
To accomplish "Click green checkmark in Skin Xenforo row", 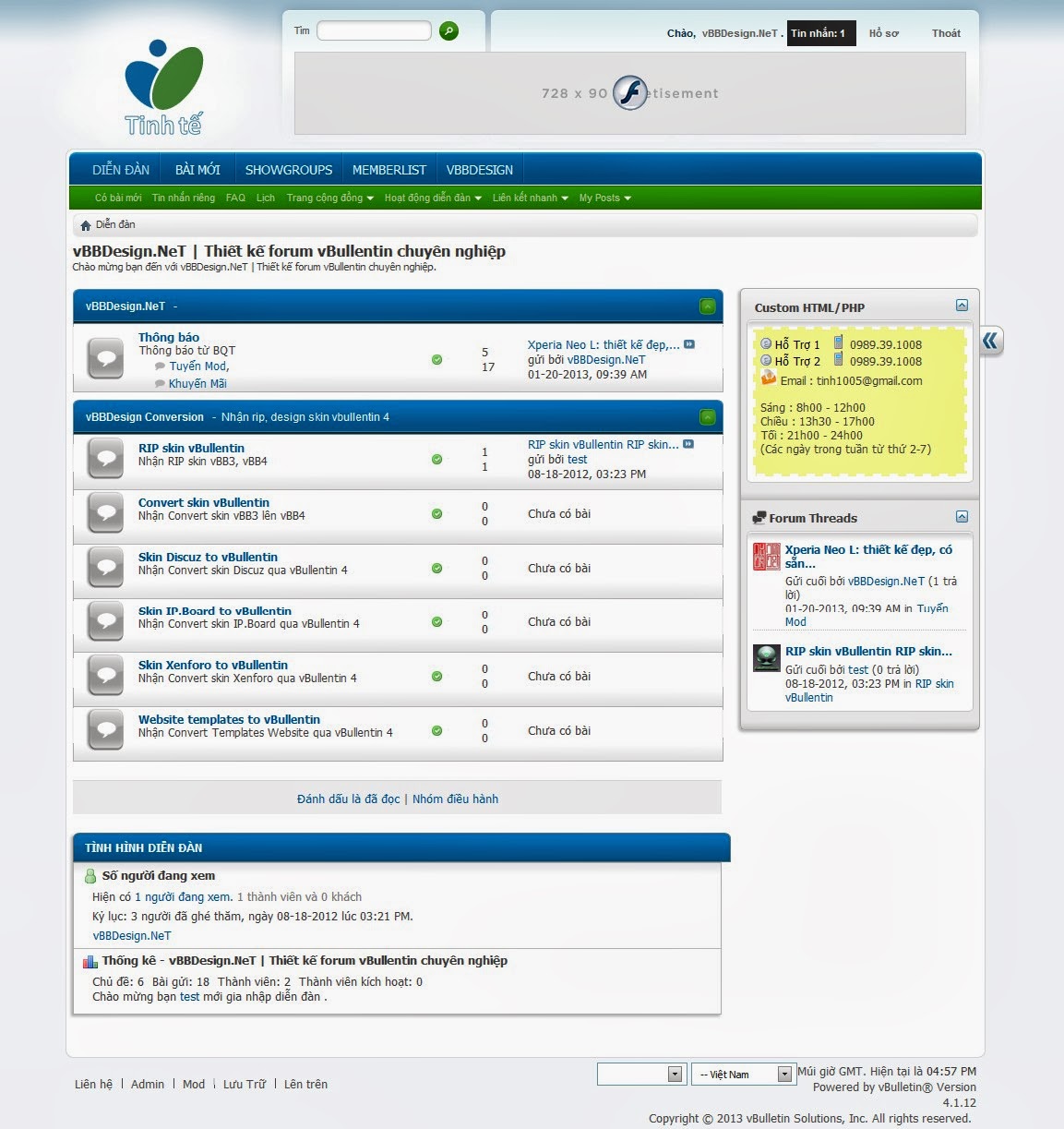I will 436,677.
